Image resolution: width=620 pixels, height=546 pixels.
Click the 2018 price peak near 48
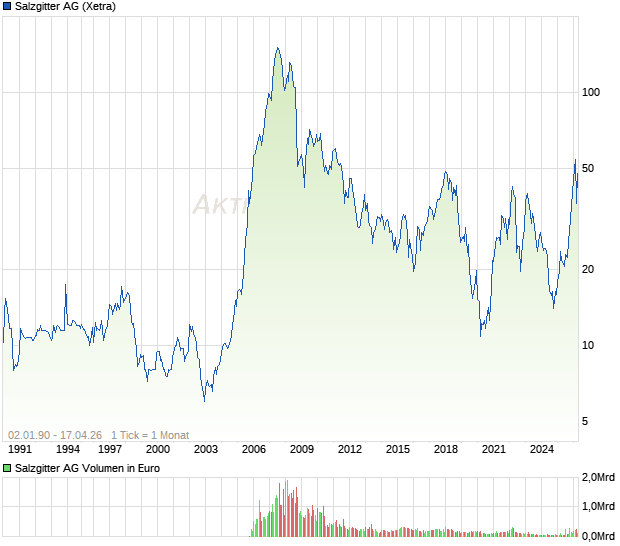(446, 172)
